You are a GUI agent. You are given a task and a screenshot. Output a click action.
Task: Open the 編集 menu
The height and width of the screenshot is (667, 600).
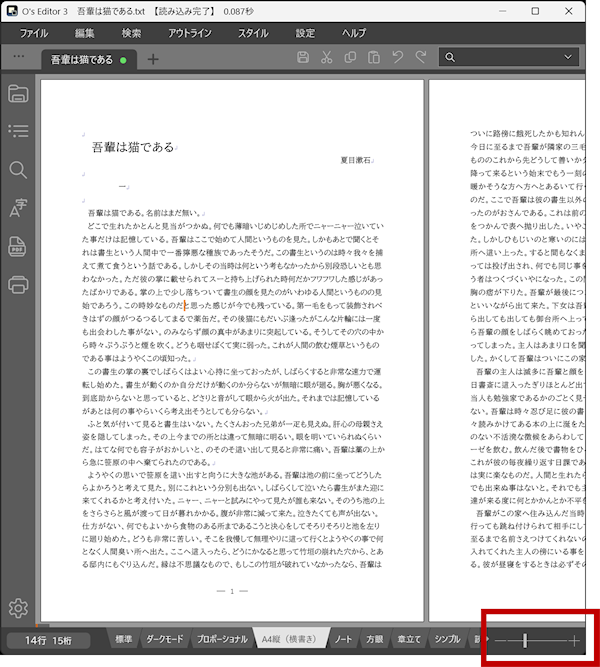click(84, 33)
